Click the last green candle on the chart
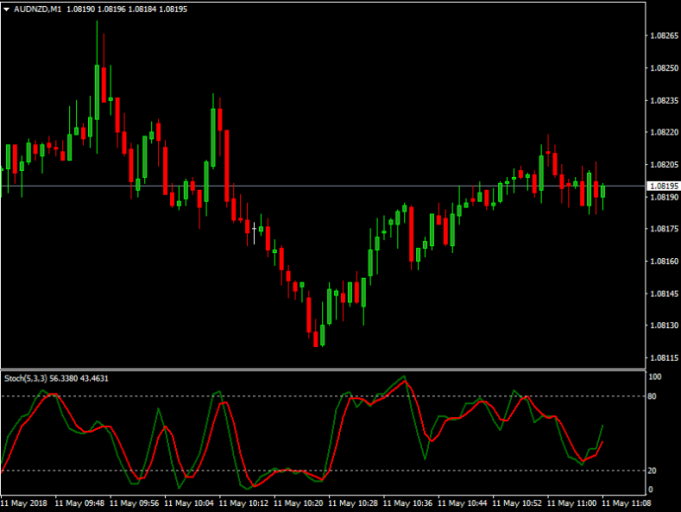The image size is (681, 512). tap(602, 190)
